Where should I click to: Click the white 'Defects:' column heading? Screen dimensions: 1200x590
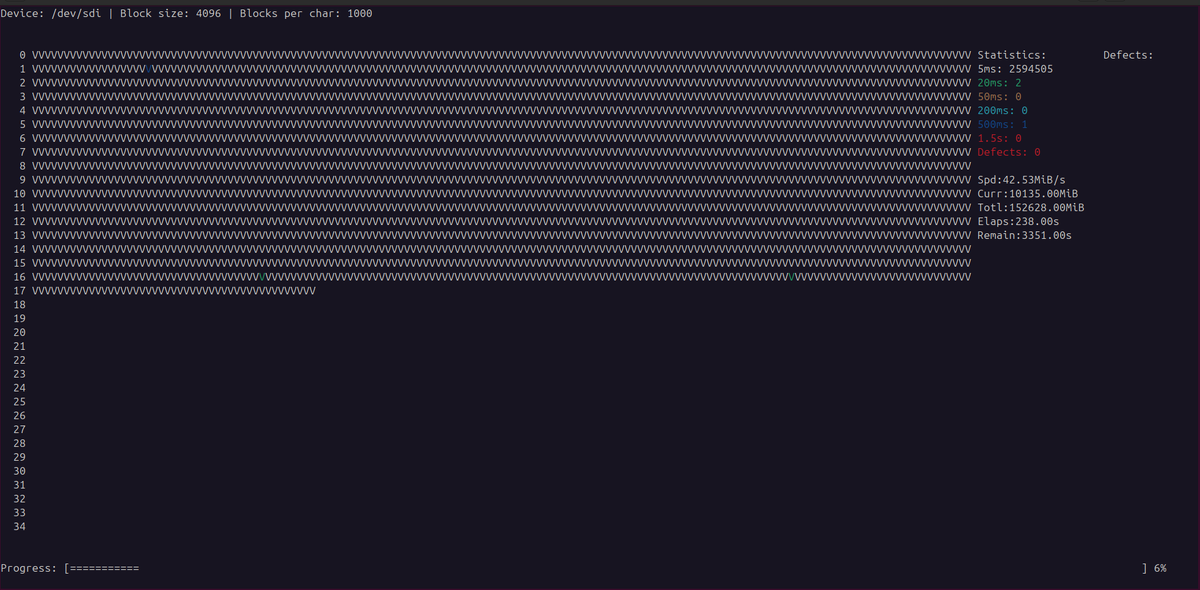click(x=1128, y=55)
